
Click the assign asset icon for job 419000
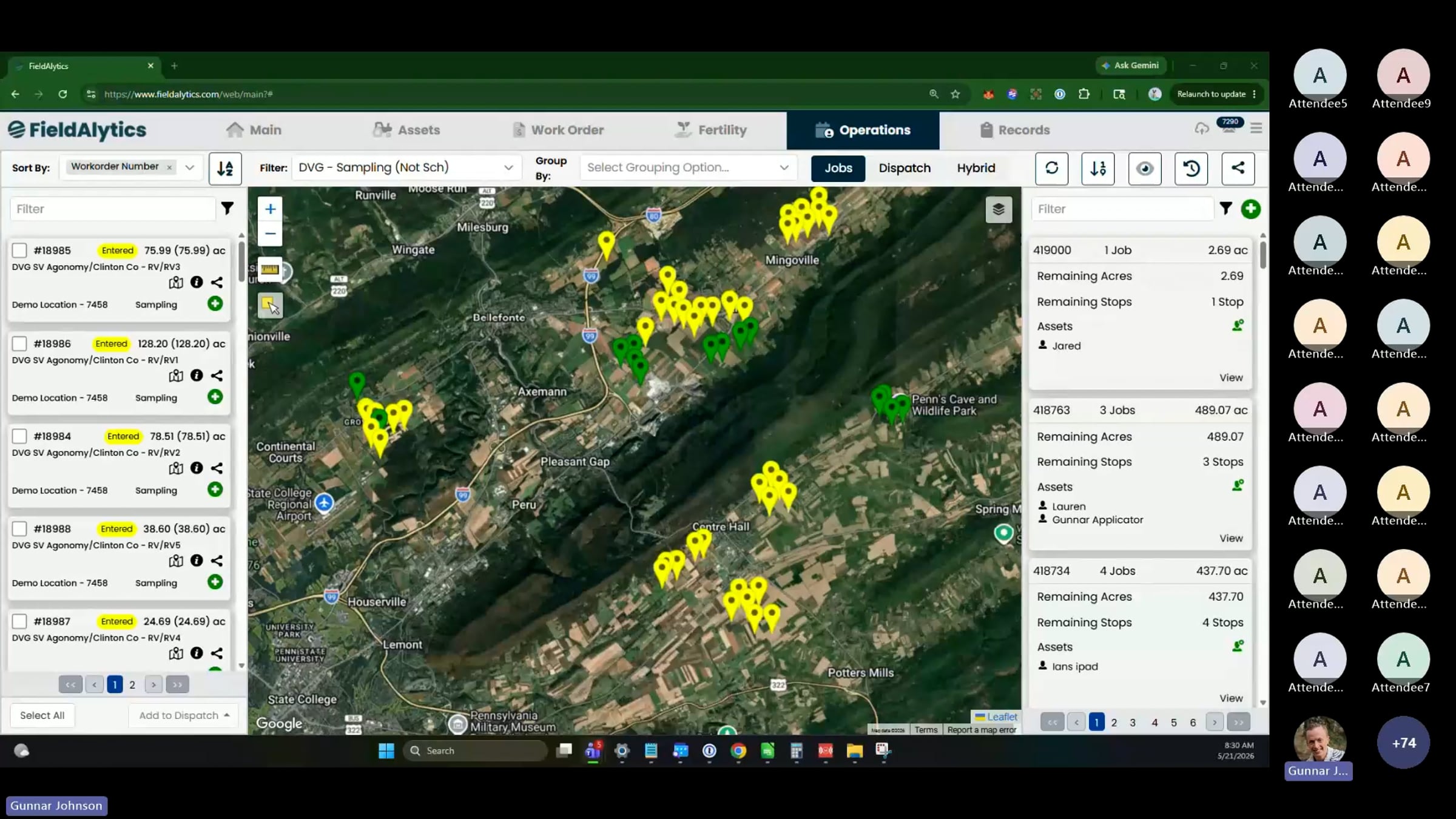(1238, 326)
